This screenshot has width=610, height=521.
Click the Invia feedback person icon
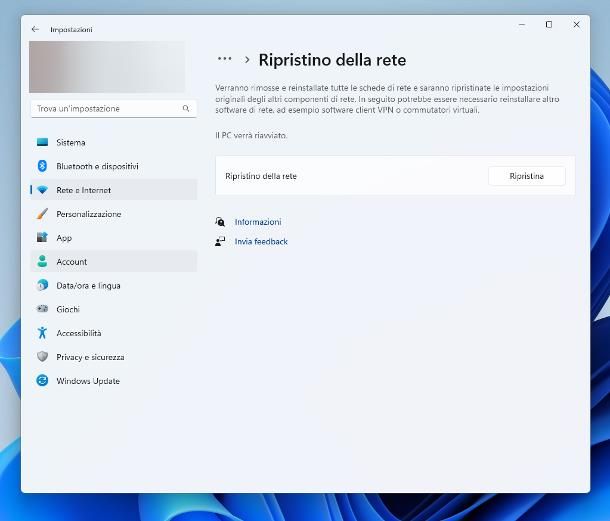point(220,241)
